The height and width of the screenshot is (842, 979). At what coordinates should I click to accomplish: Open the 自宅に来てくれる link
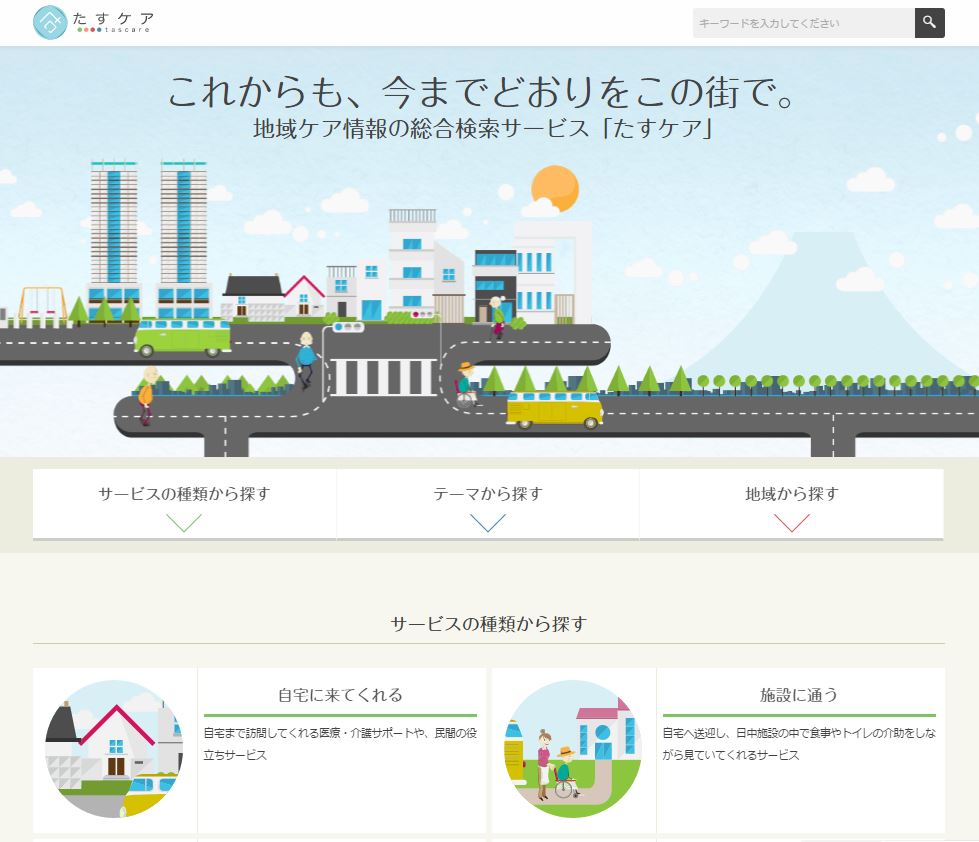(x=340, y=695)
